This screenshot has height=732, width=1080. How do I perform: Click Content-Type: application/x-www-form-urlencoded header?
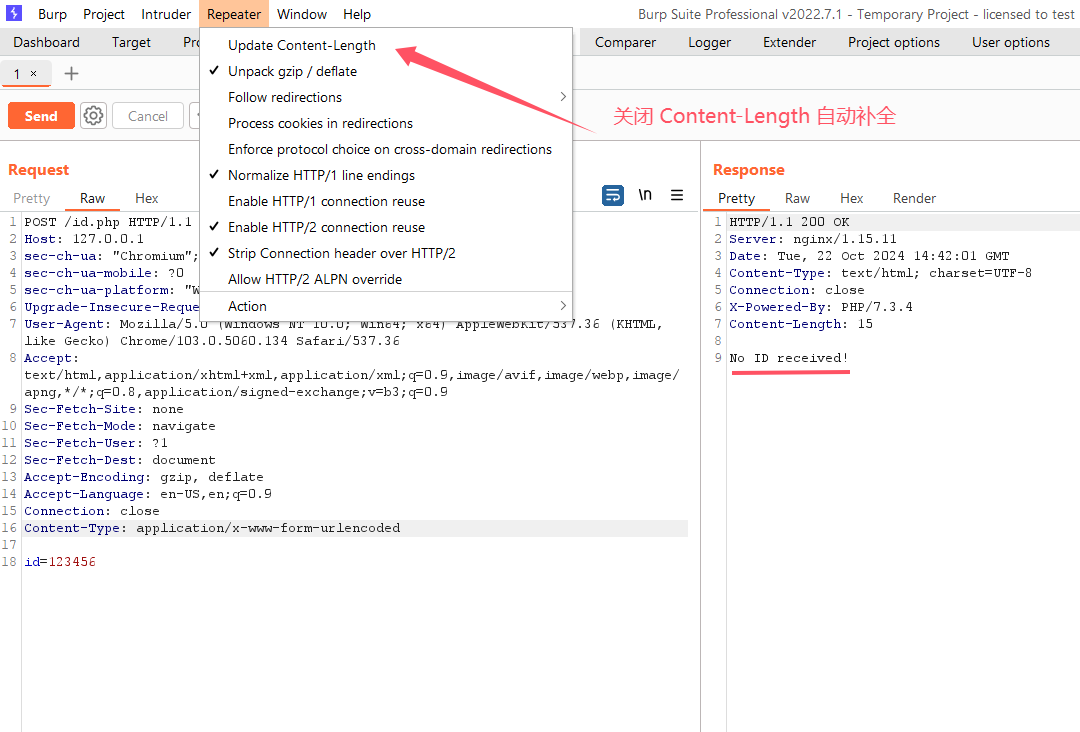(x=212, y=528)
